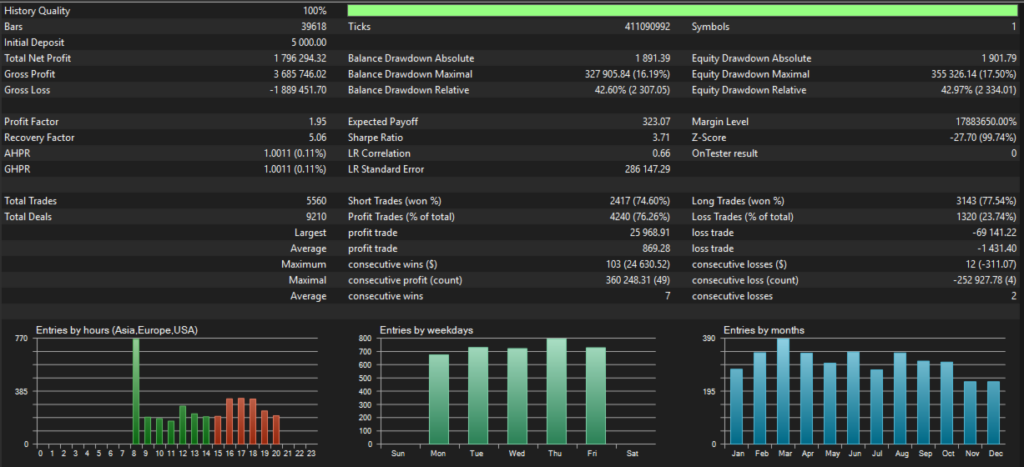Click the Mon bar in weekdays chart

439,400
